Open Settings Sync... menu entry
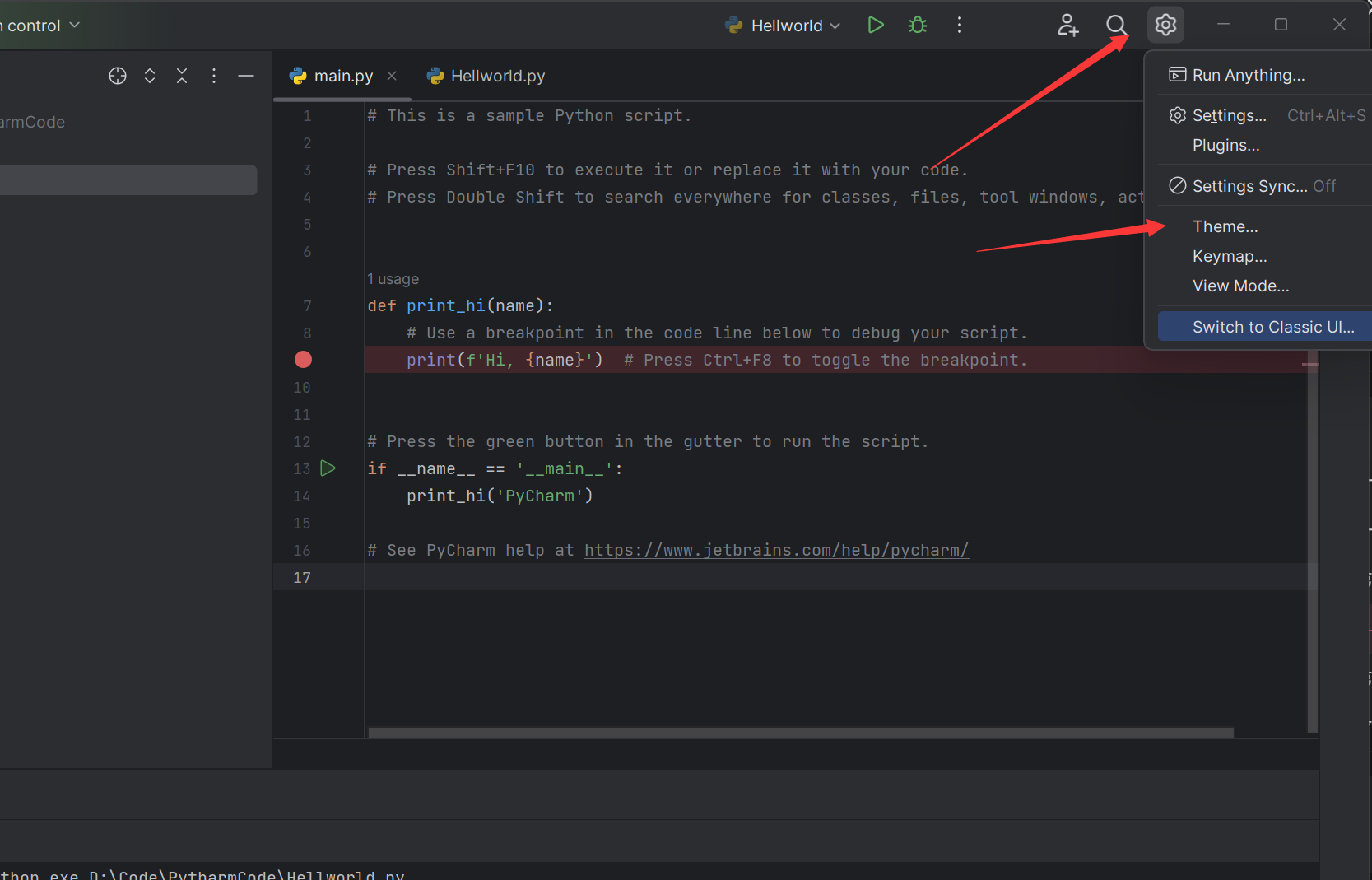Screen dimensions: 1372x880 coord(1264,186)
